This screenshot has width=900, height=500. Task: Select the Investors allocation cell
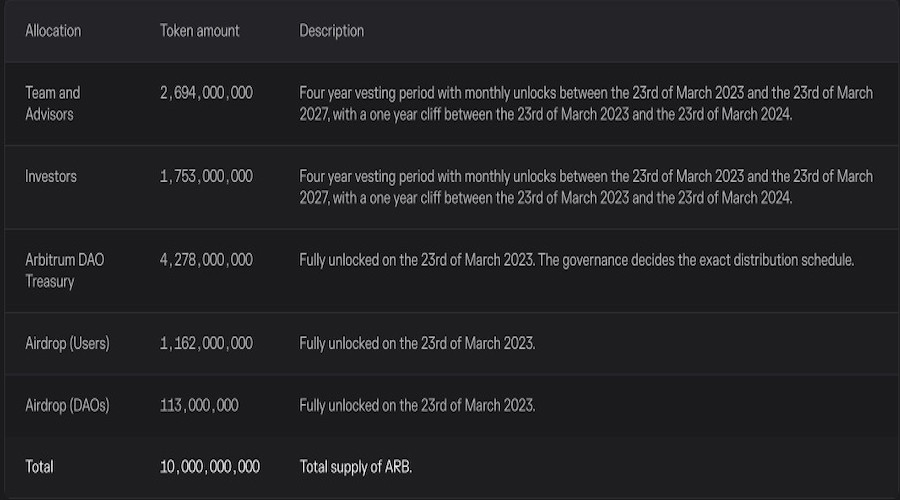(51, 176)
